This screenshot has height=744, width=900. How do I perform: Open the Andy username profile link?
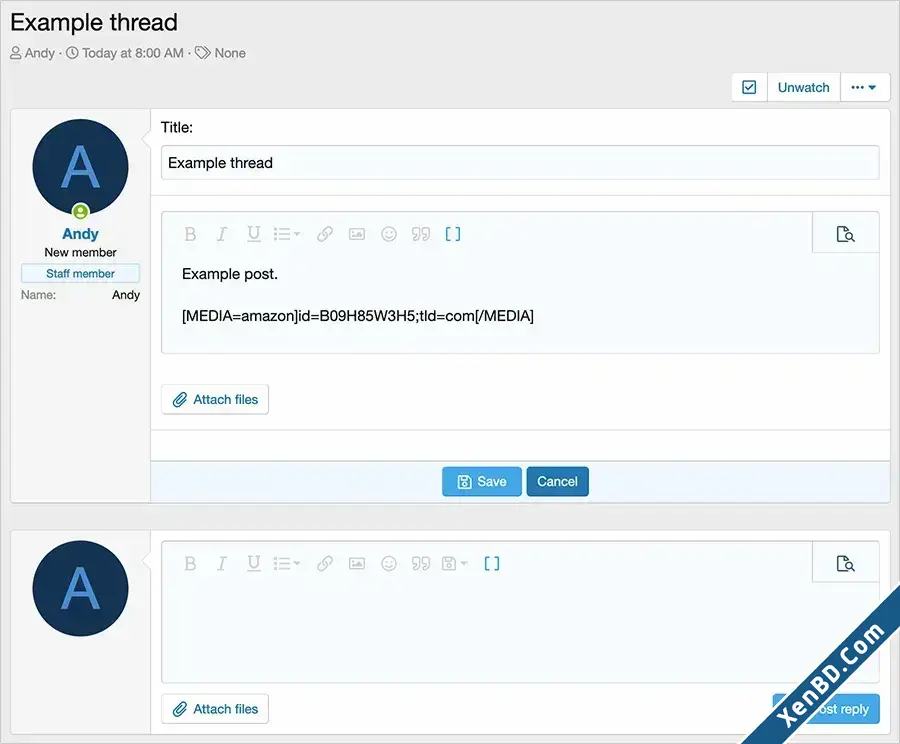(80, 234)
